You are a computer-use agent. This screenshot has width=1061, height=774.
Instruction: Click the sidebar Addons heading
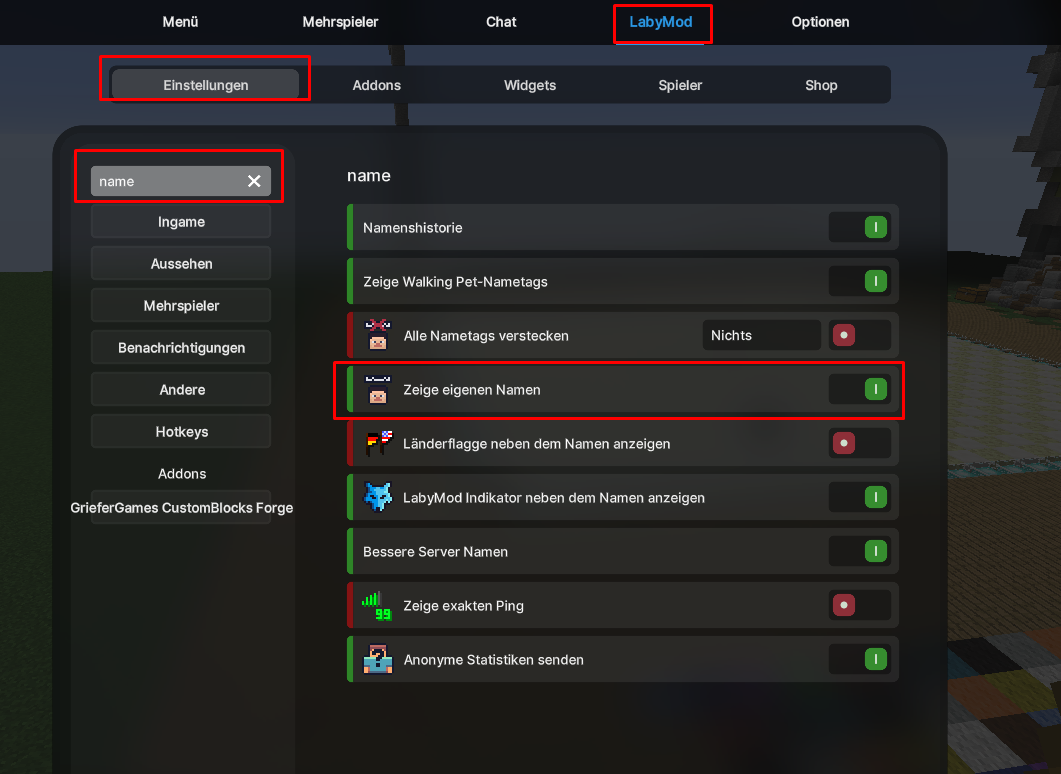(181, 474)
